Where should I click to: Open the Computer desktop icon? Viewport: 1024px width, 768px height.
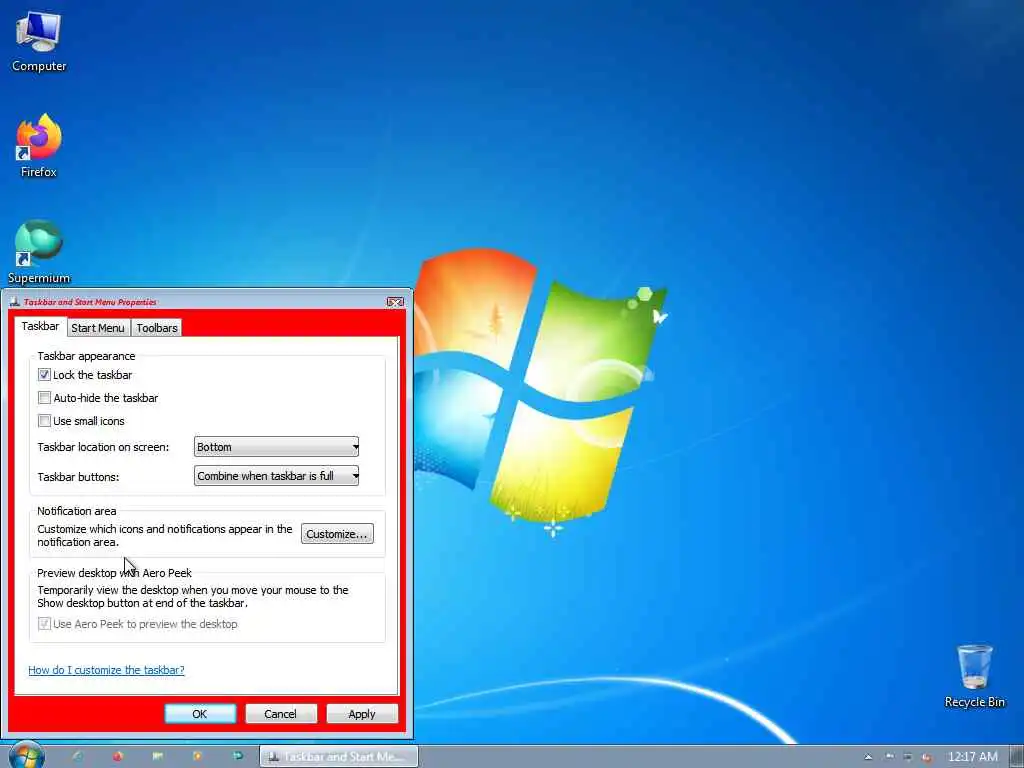39,42
